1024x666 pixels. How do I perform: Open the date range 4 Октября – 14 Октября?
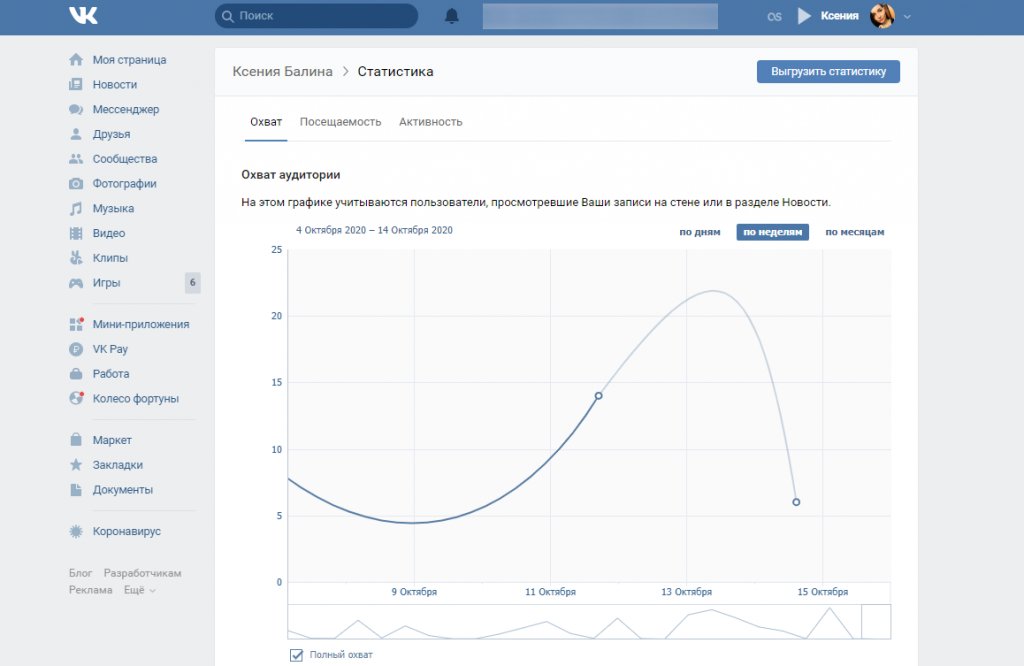(x=374, y=230)
